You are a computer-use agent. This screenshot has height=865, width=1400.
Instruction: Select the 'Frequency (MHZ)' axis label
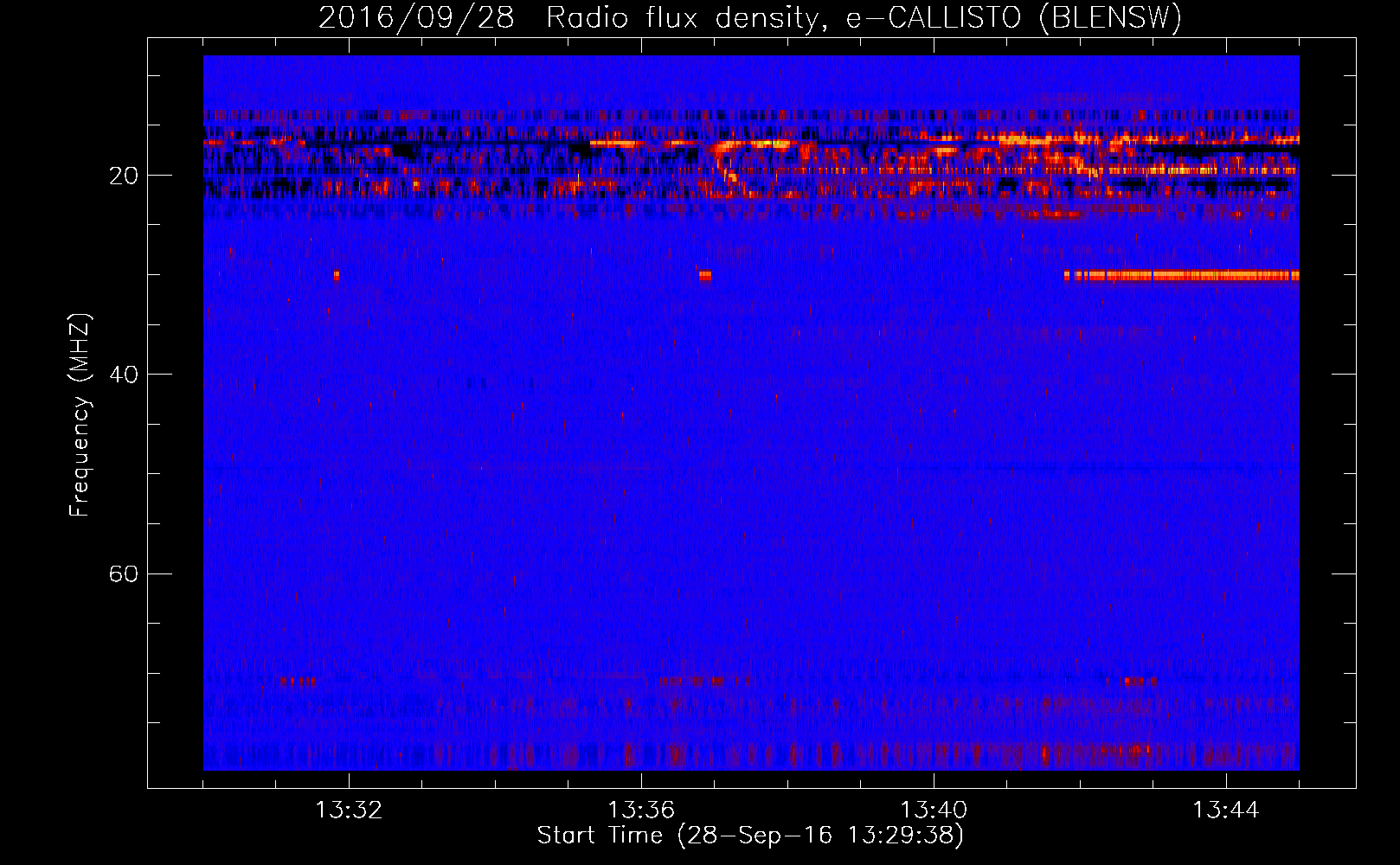tap(80, 415)
